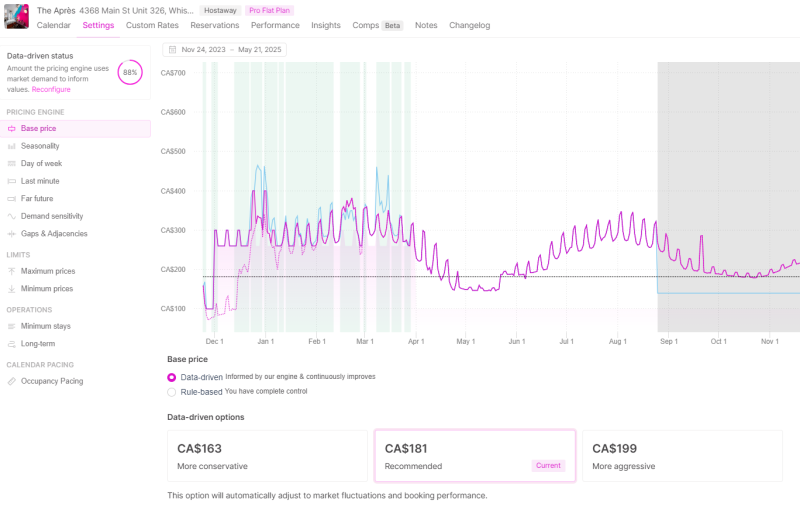Viewport: 800px width, 510px height.
Task: Click the Occupancy Pacing icon
Action: [x=11, y=381]
